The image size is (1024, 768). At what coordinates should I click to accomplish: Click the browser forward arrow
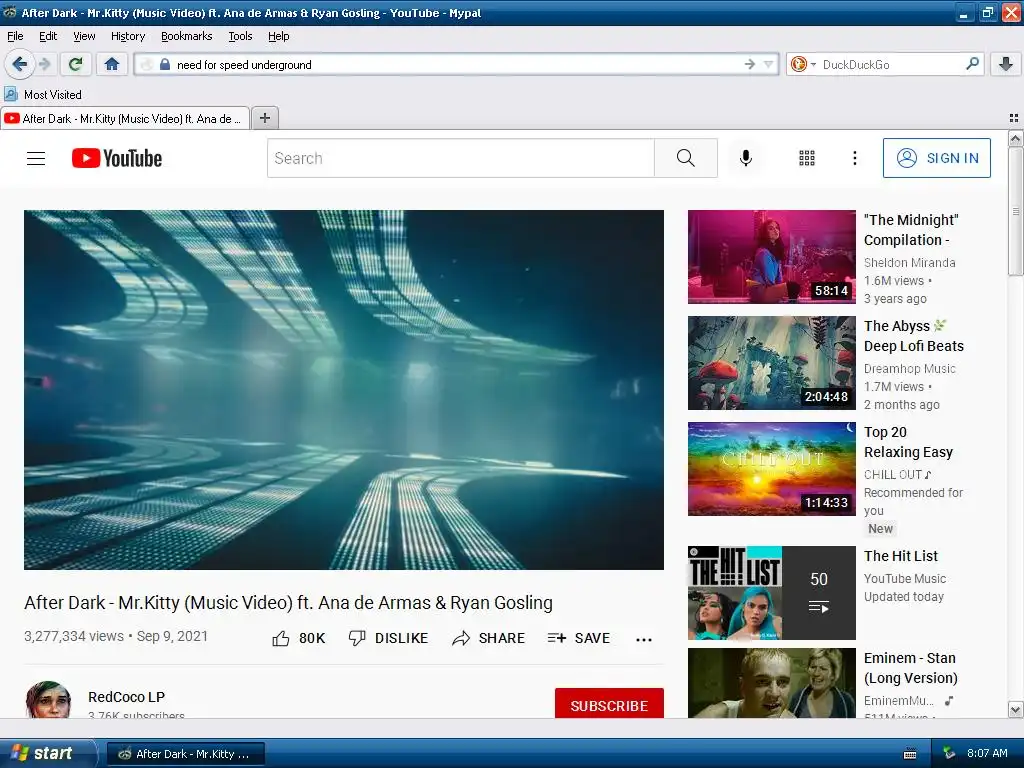click(x=44, y=64)
